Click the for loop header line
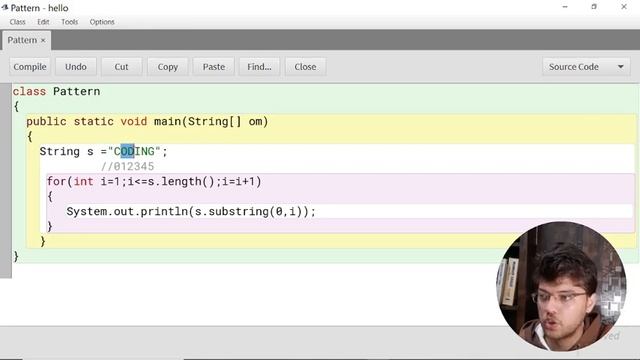Viewport: 640px width, 360px height. 154,181
